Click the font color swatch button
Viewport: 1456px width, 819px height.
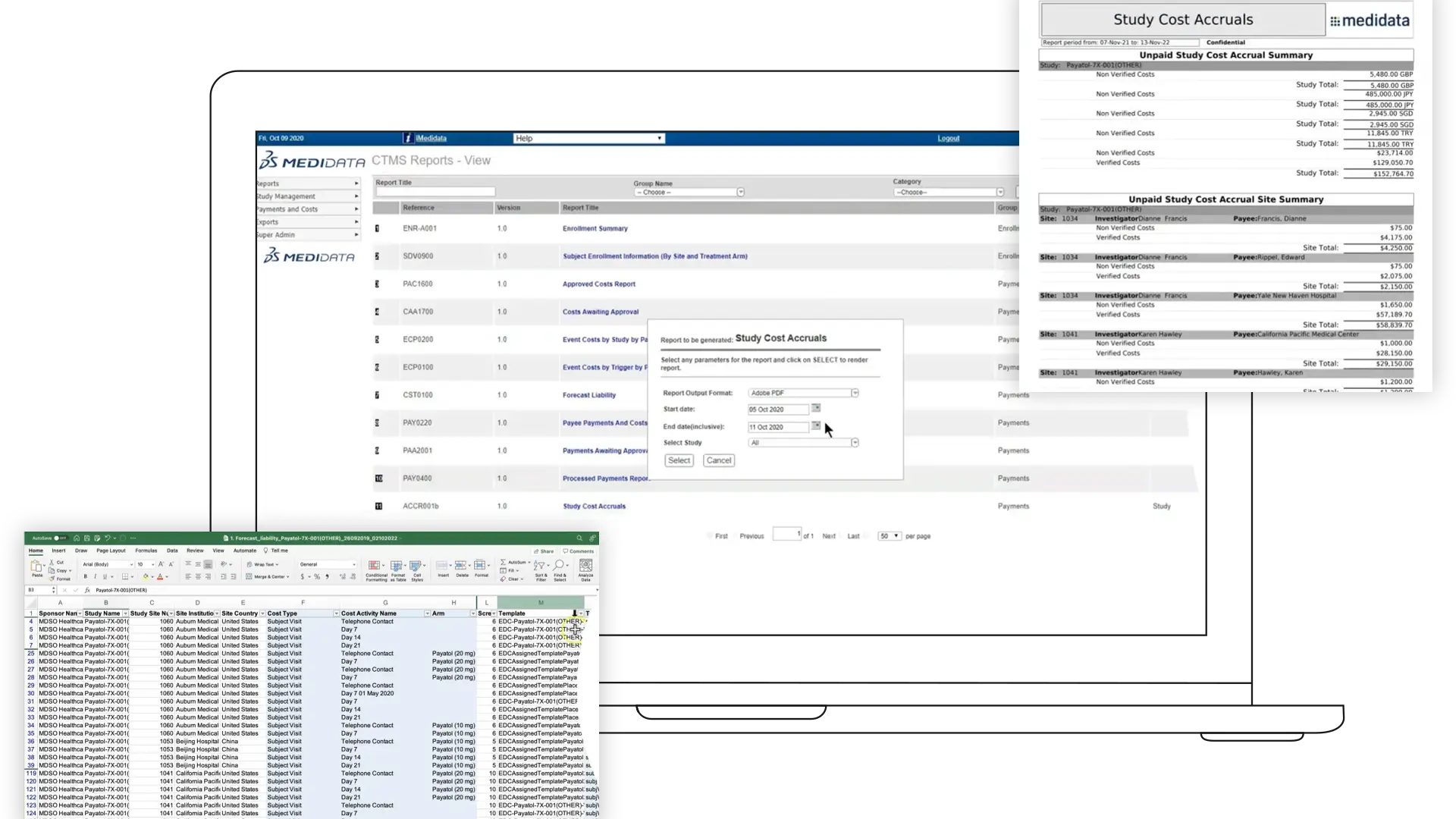(160, 577)
